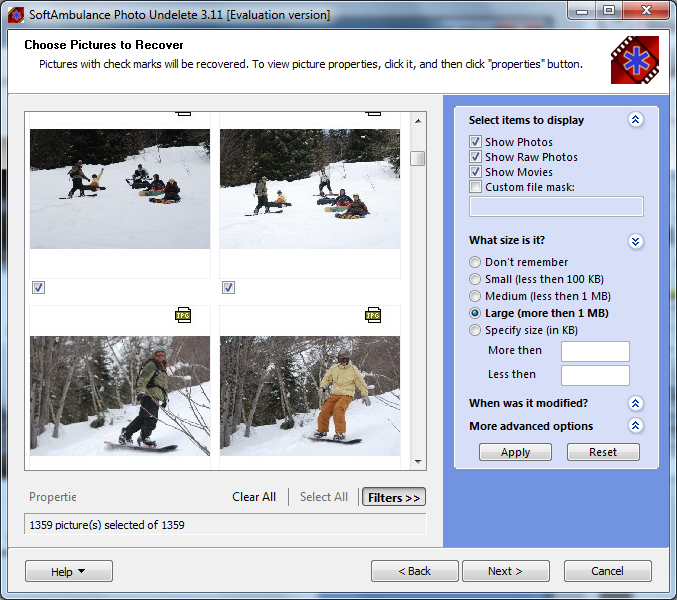Screen dimensions: 677x600
Task: Expand the When was it modified? section
Action: click(x=636, y=403)
